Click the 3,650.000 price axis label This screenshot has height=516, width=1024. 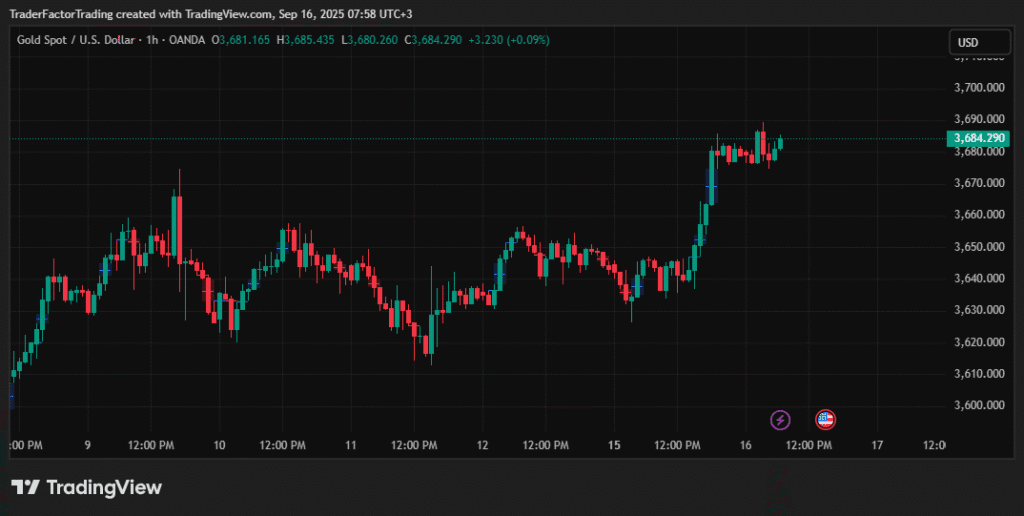[x=979, y=247]
